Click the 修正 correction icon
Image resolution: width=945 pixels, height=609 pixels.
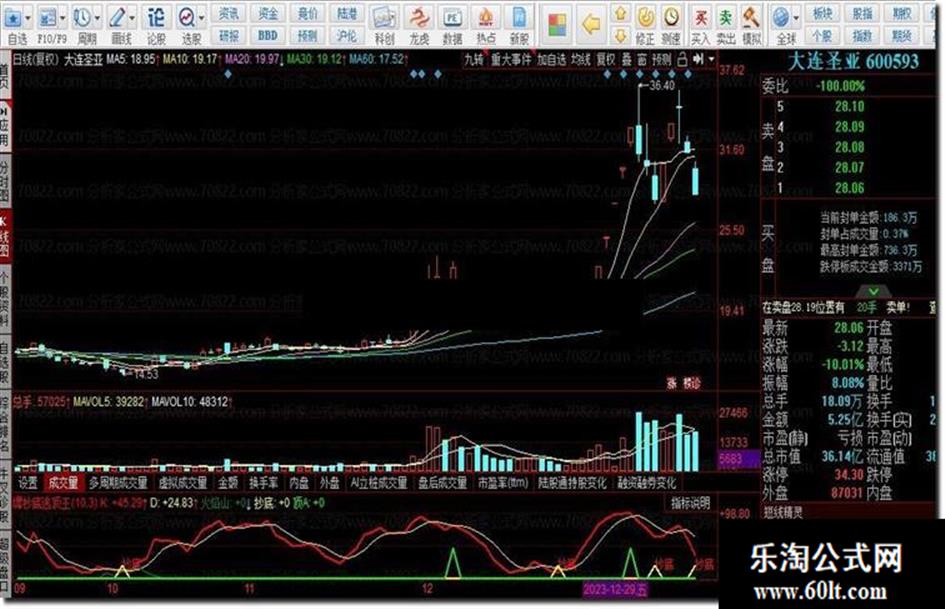coord(645,18)
